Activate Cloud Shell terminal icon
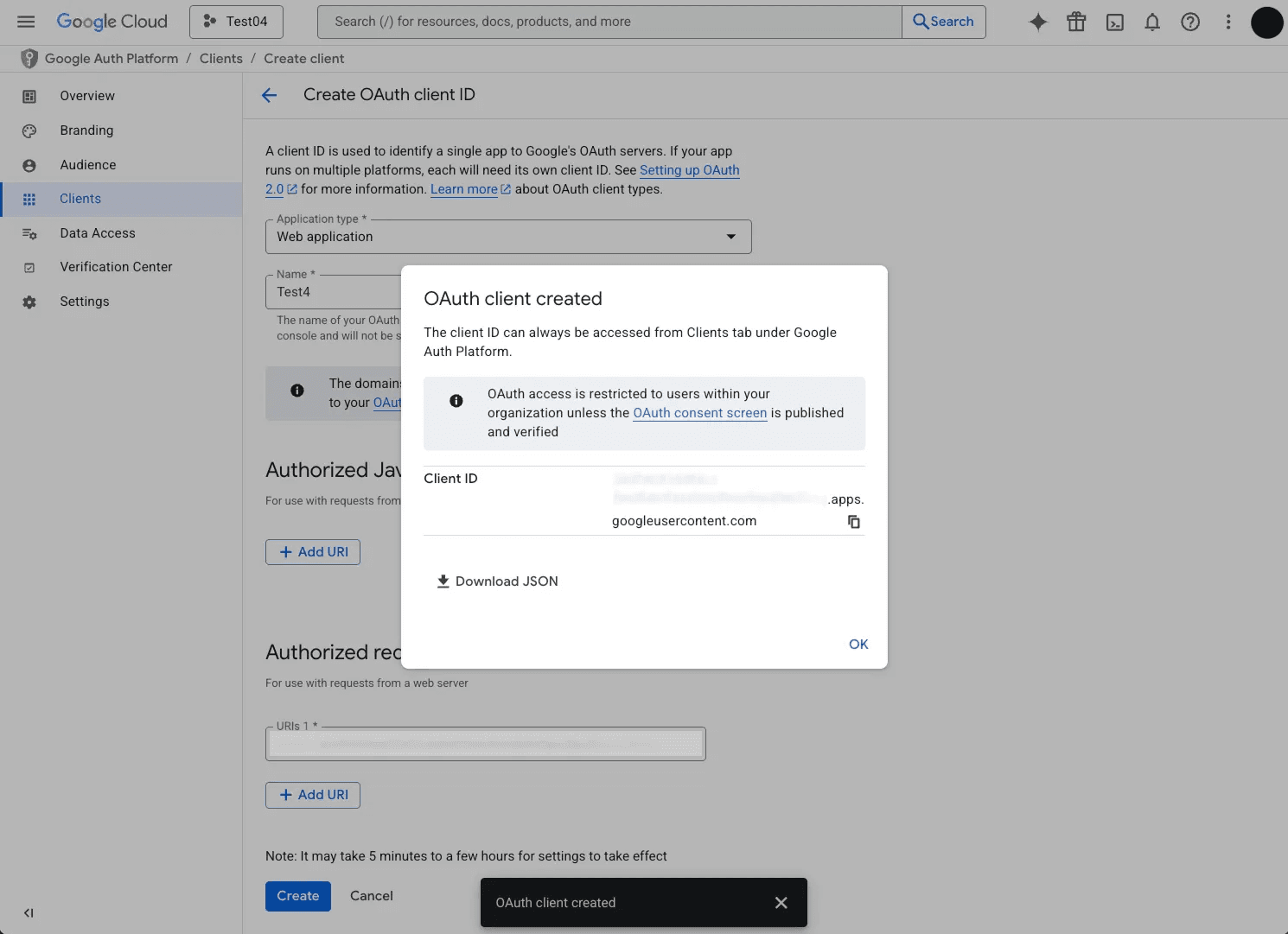This screenshot has width=1288, height=934. click(x=1115, y=22)
